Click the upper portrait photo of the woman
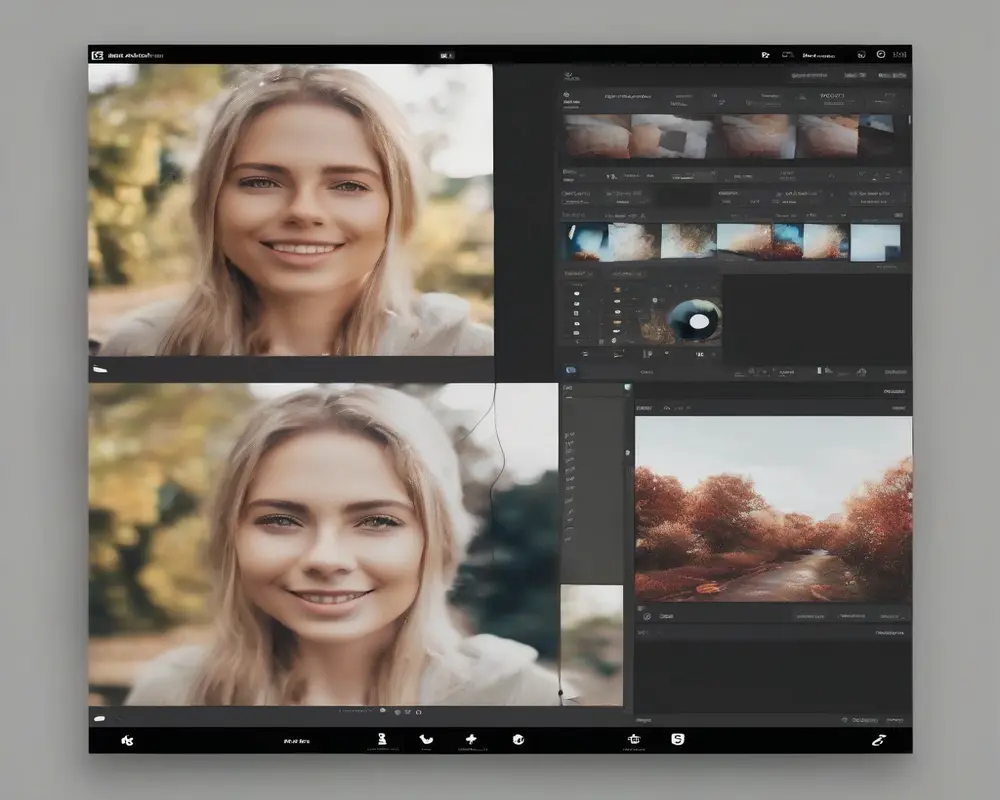Viewport: 1000px width, 800px height. click(290, 210)
